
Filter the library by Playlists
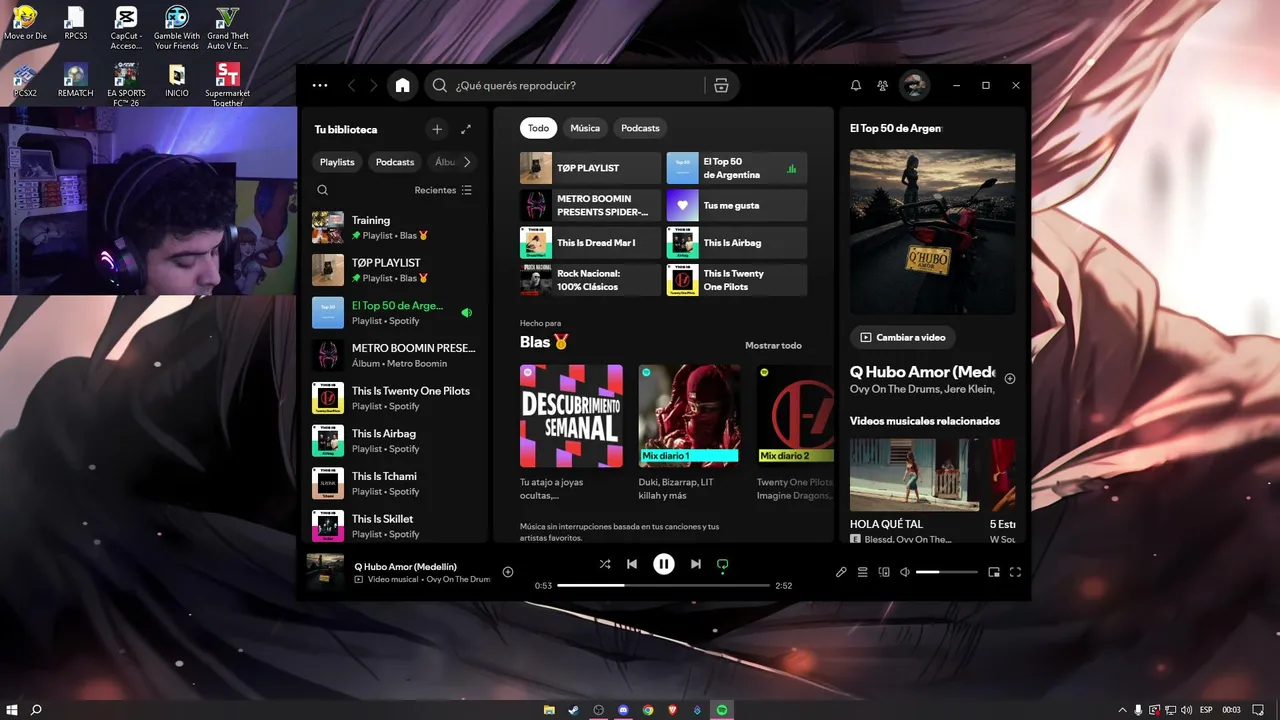337,162
